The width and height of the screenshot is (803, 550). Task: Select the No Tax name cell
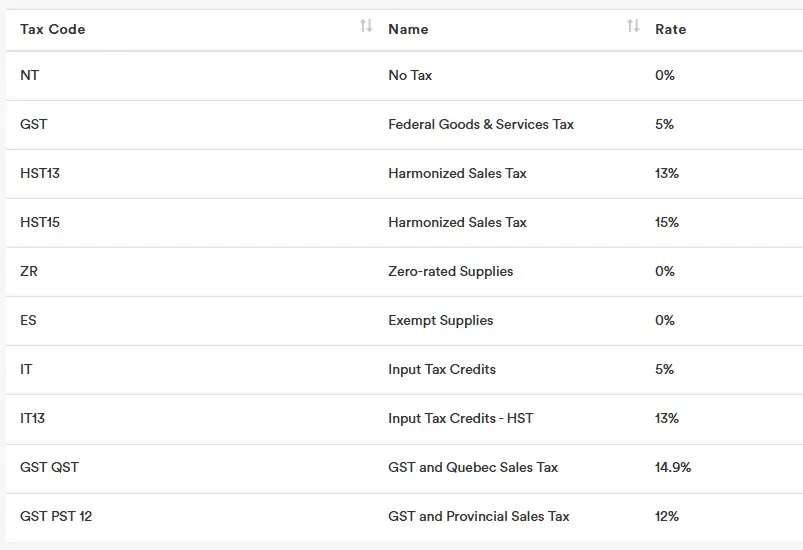tap(410, 75)
